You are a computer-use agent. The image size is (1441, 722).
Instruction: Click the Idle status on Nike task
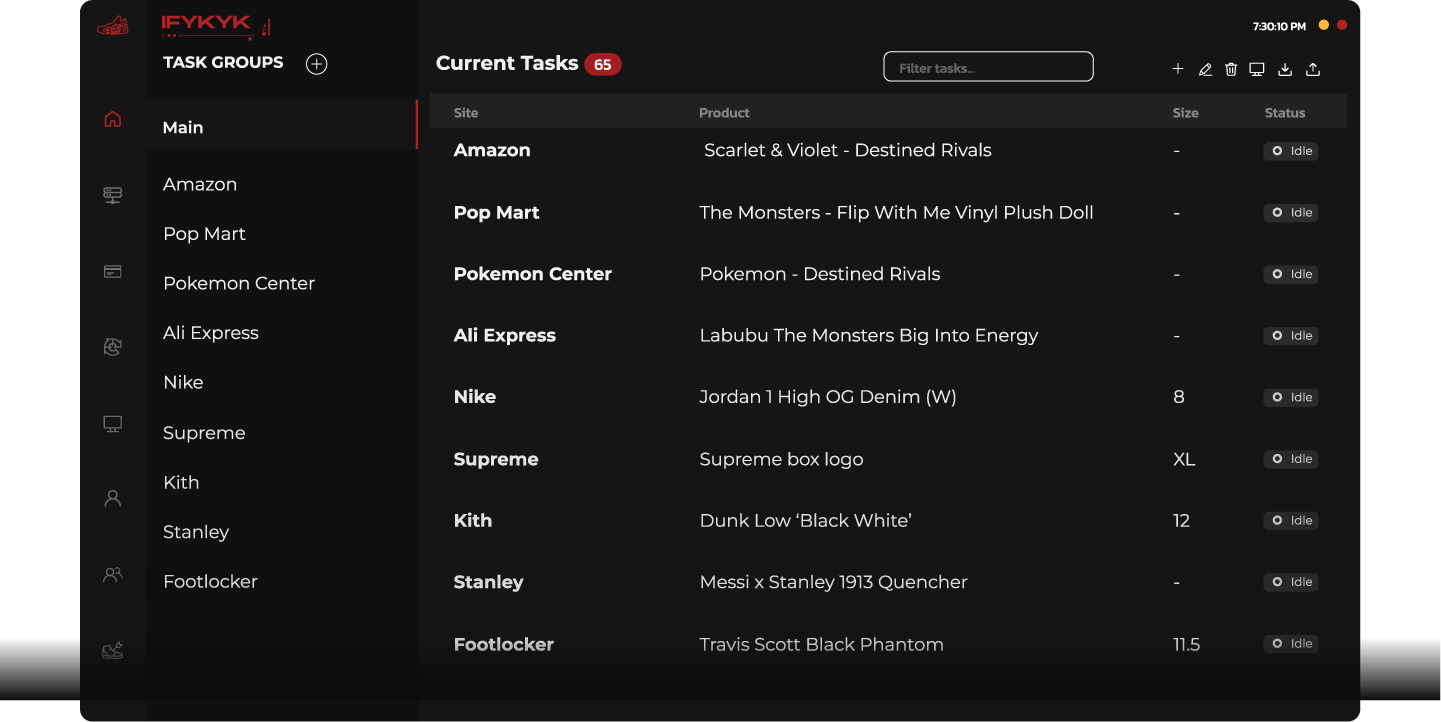pos(1291,398)
